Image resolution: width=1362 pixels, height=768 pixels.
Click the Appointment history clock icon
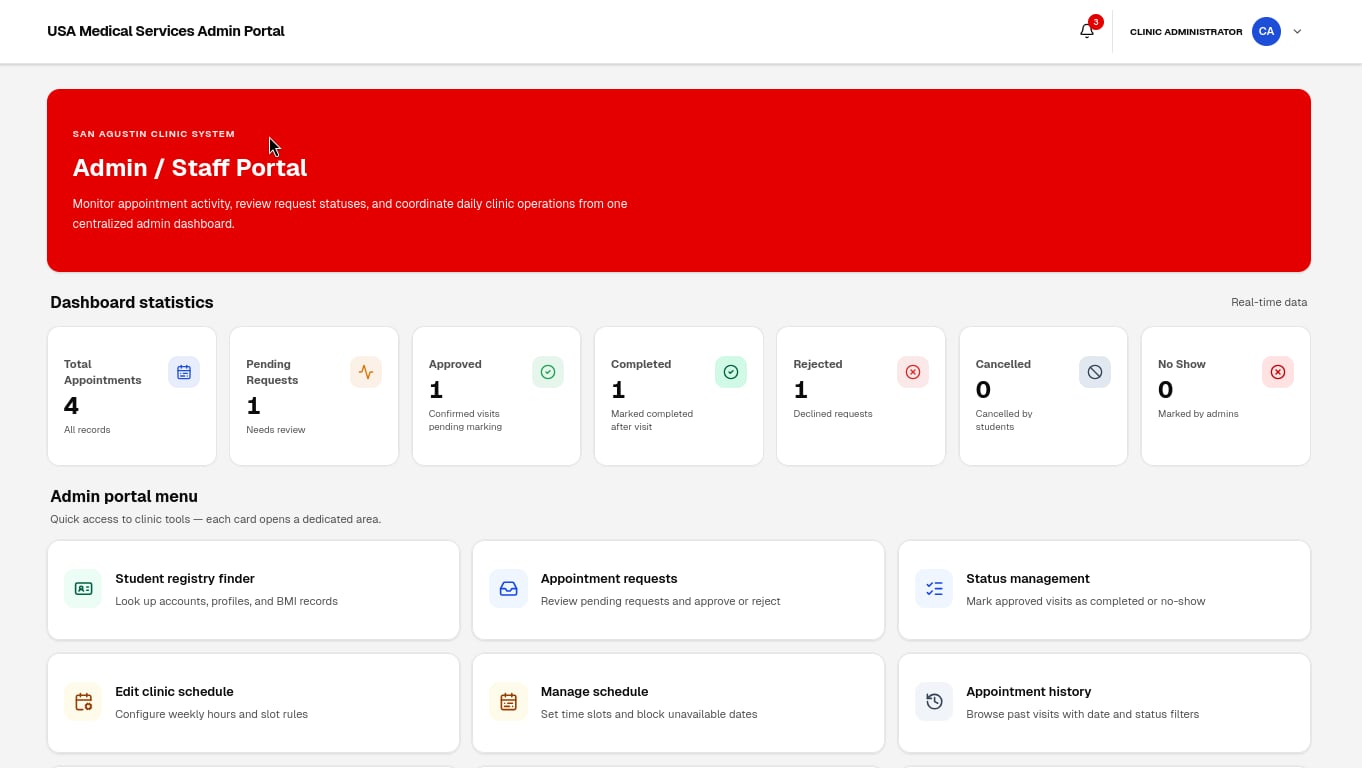(934, 702)
